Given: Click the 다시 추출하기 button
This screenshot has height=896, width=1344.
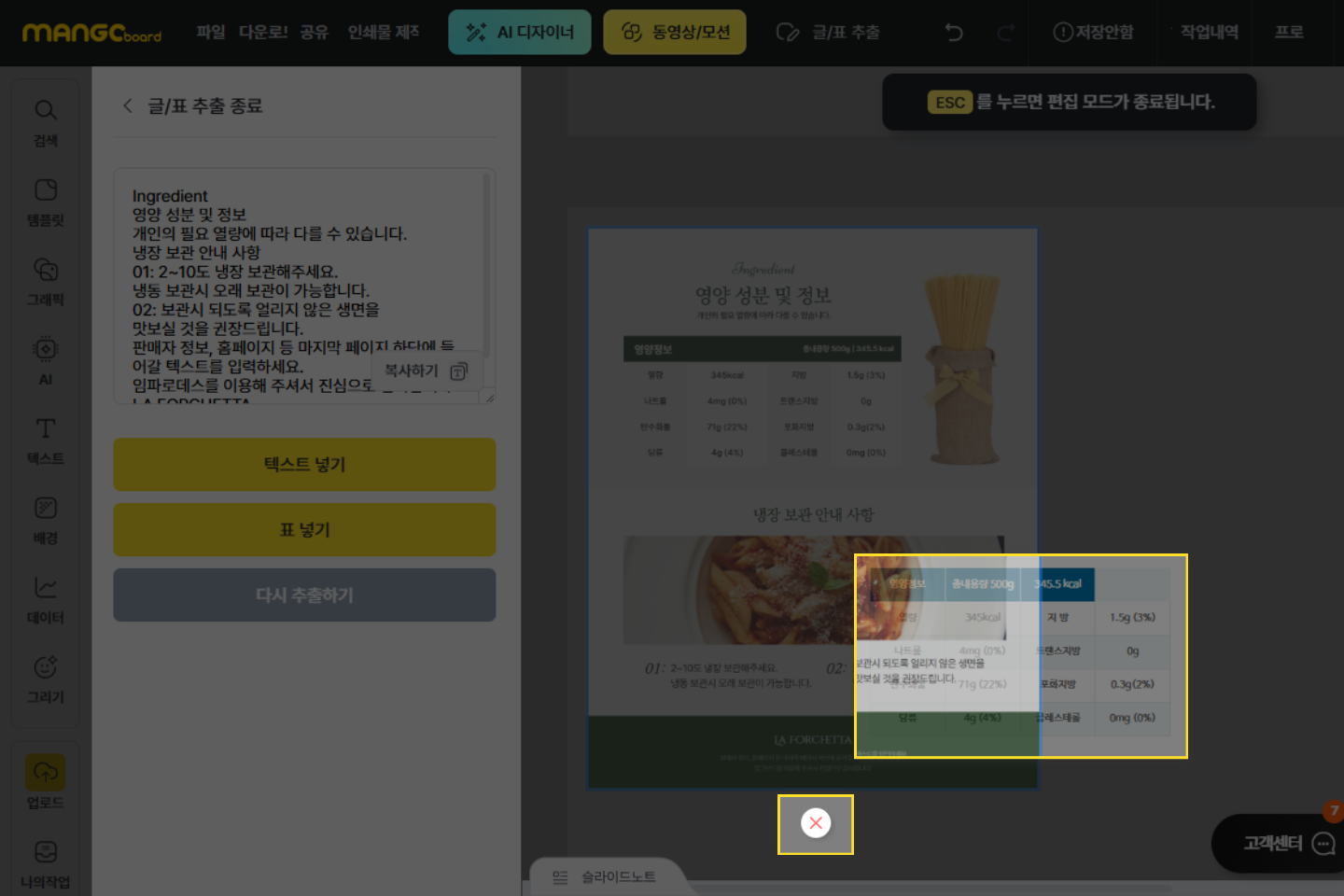Looking at the screenshot, I should pyautogui.click(x=304, y=595).
